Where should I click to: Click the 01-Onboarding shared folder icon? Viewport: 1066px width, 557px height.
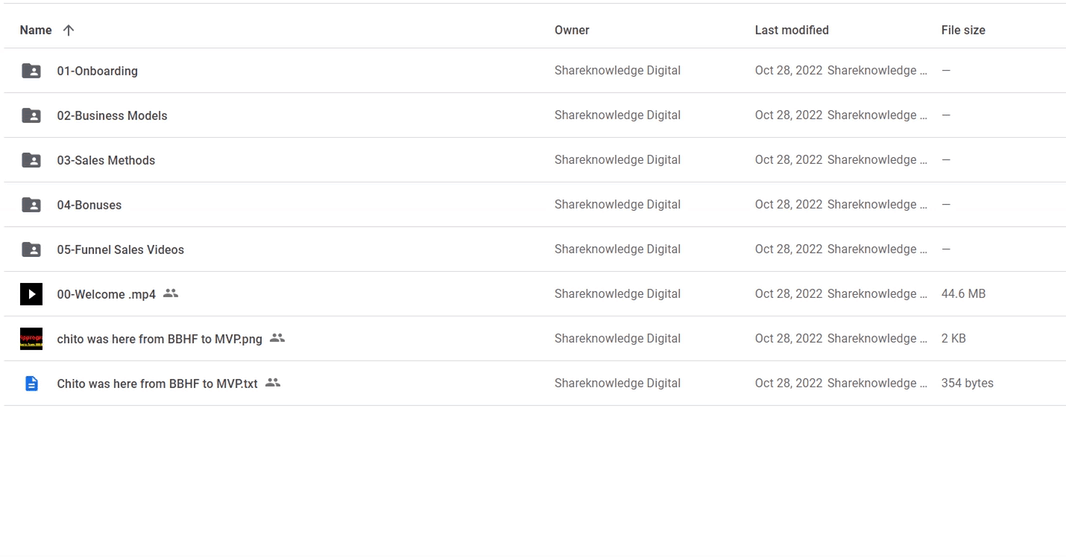[31, 71]
